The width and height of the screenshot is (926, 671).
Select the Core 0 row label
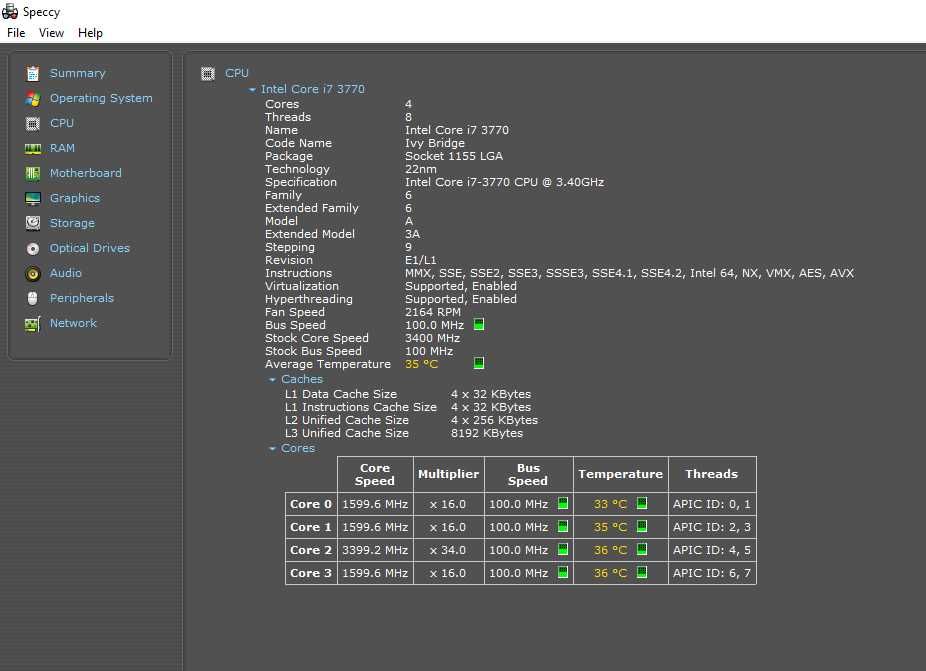click(311, 504)
